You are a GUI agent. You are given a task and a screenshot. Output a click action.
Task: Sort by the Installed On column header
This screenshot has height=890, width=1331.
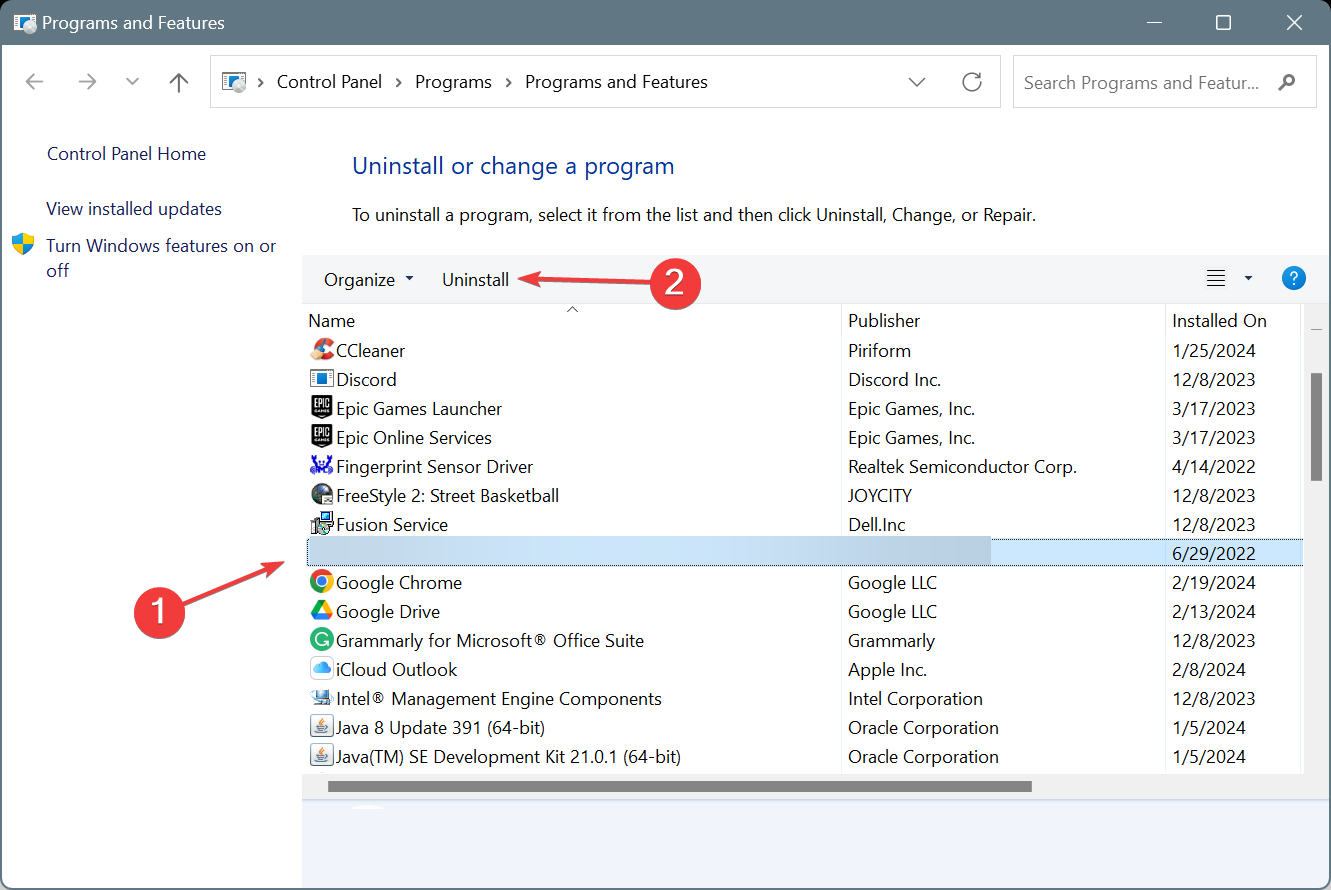(x=1219, y=321)
